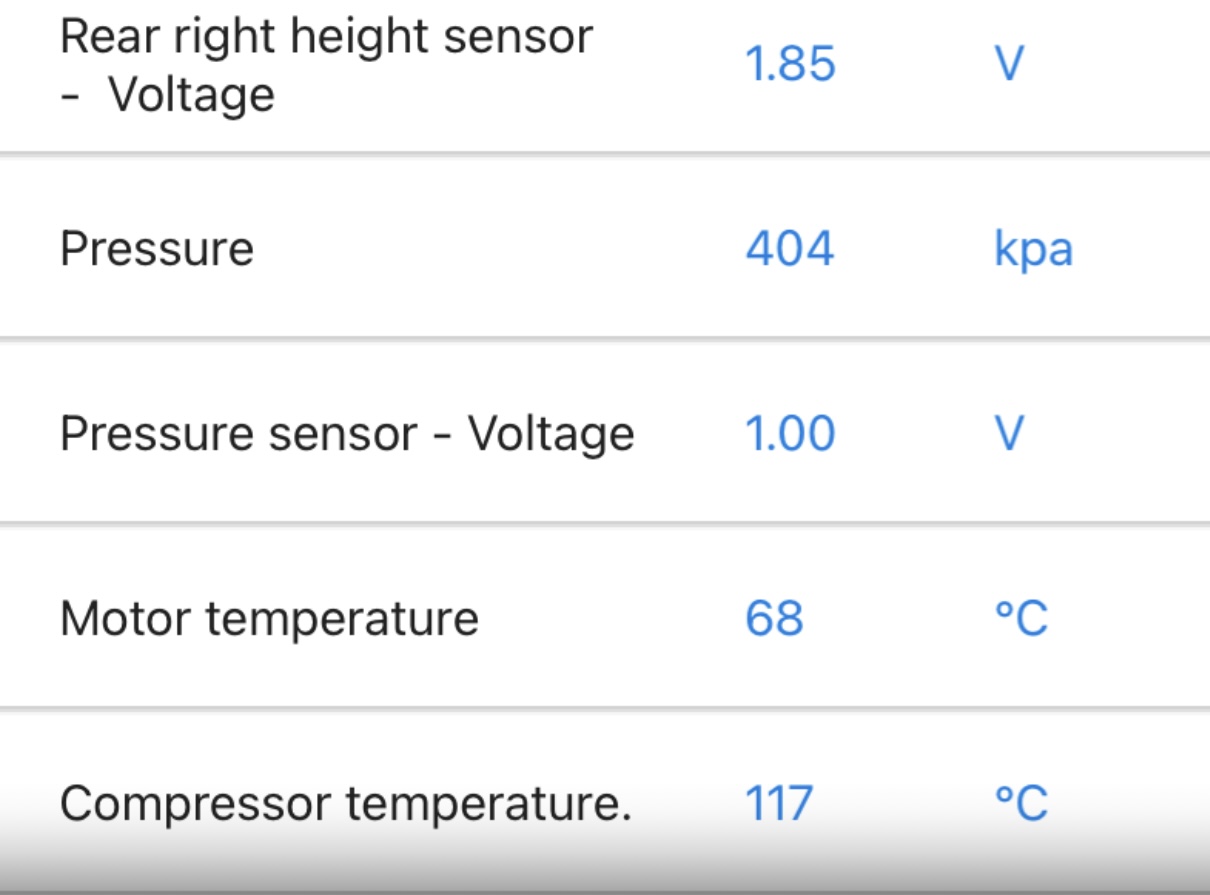Click the kpa unit label
1210x895 pixels.
[x=1033, y=250]
